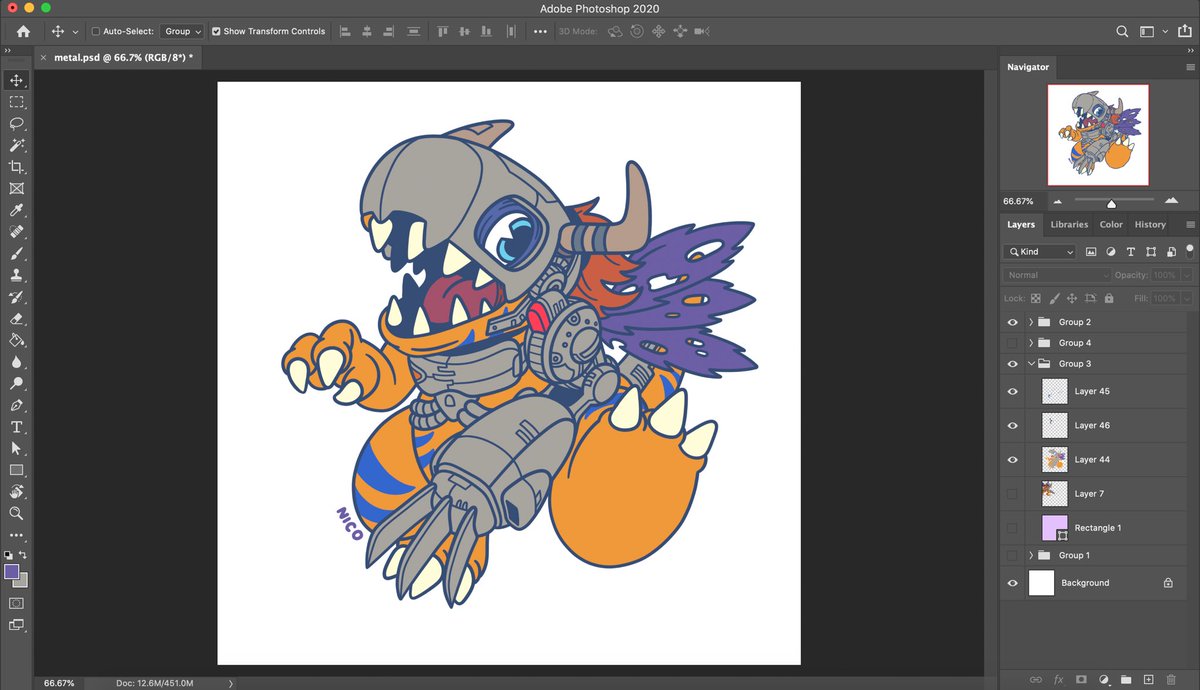Switch to the History tab
Screen dimensions: 1200x690
[1150, 224]
